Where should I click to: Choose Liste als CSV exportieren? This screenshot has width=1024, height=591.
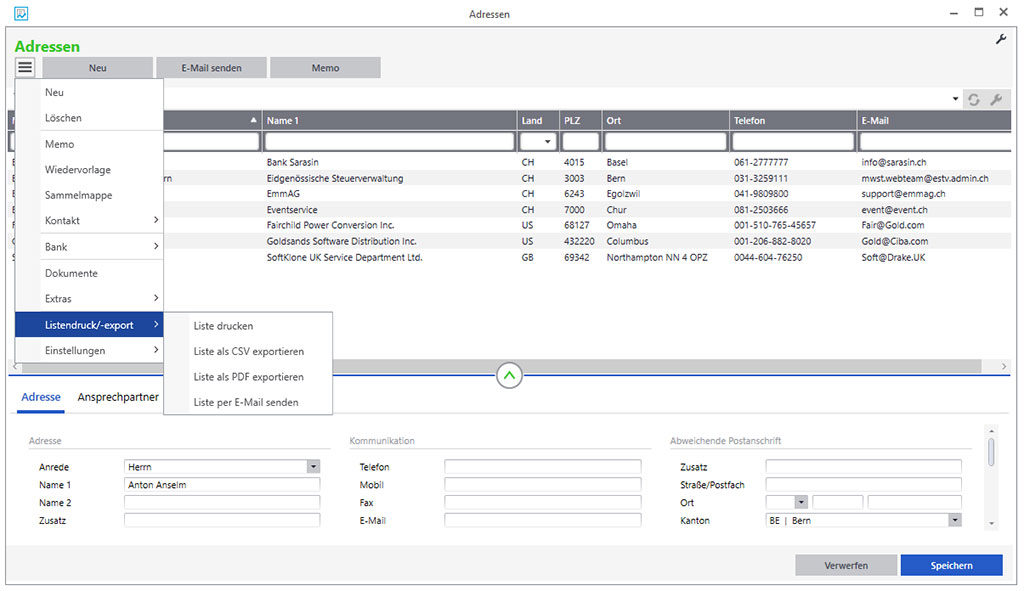[x=248, y=351]
